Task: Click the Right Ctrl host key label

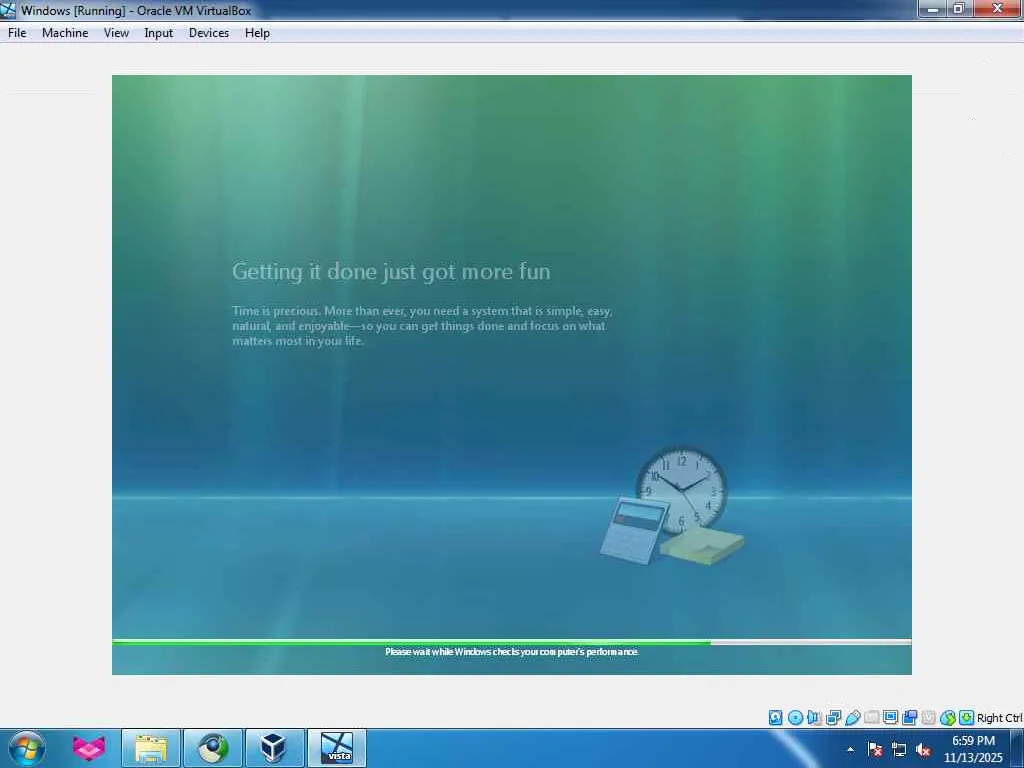Action: click(999, 718)
